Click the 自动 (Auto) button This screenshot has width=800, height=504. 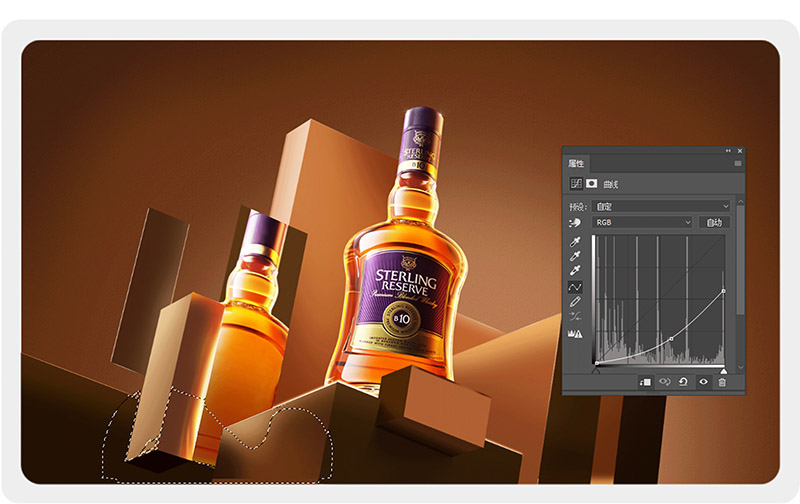click(x=714, y=222)
